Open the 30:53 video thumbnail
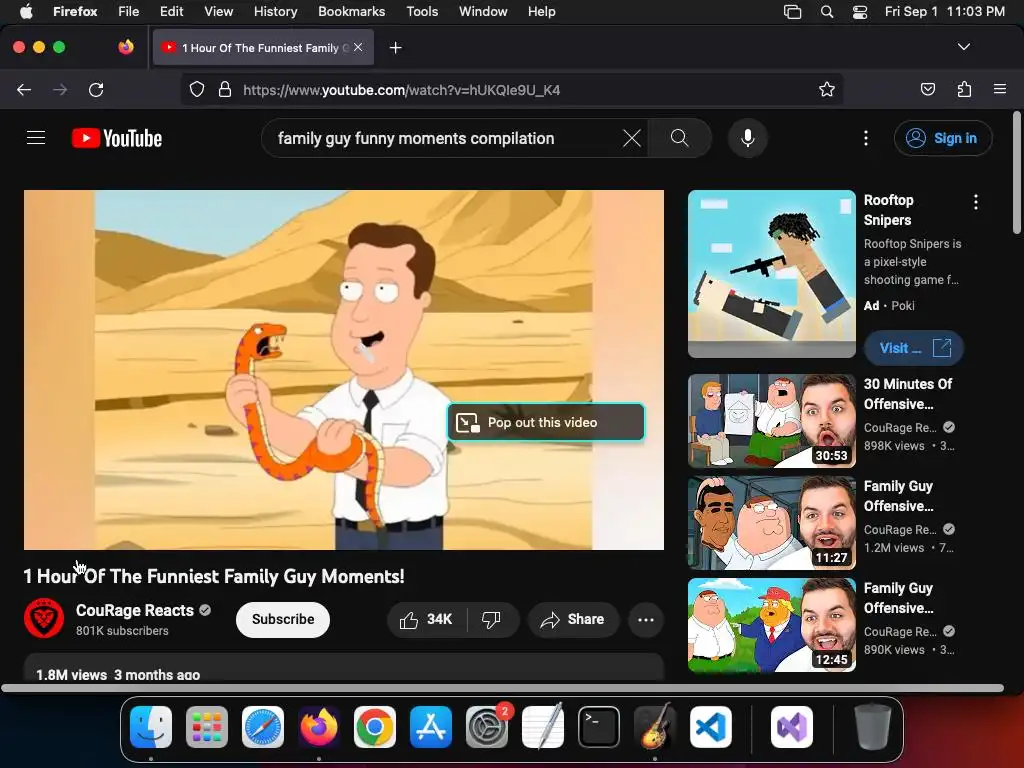This screenshot has height=768, width=1024. [772, 421]
